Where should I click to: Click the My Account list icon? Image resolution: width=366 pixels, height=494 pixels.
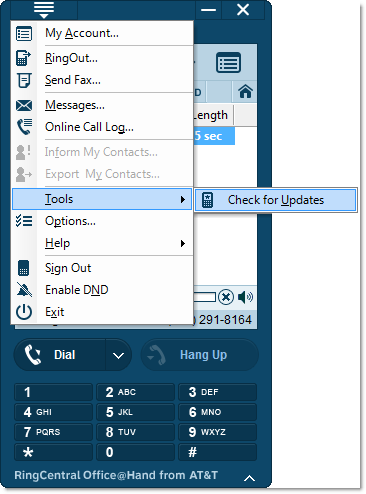point(24,34)
